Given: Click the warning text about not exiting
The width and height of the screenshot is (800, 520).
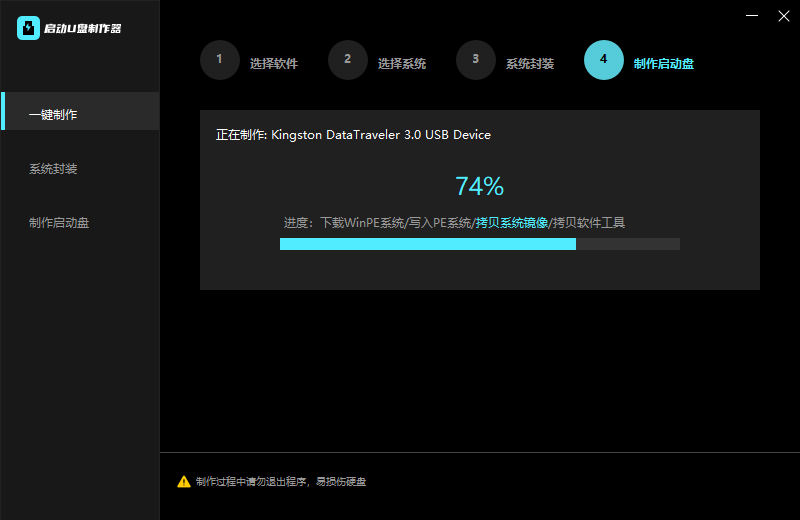Looking at the screenshot, I should (280, 482).
